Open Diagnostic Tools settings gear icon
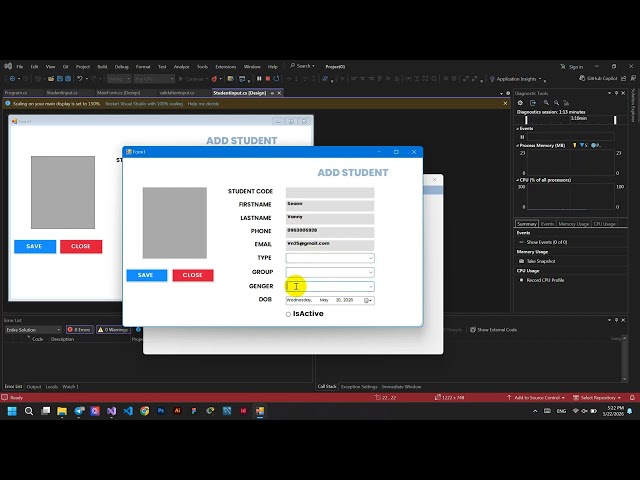The width and height of the screenshot is (640, 480). 520,103
